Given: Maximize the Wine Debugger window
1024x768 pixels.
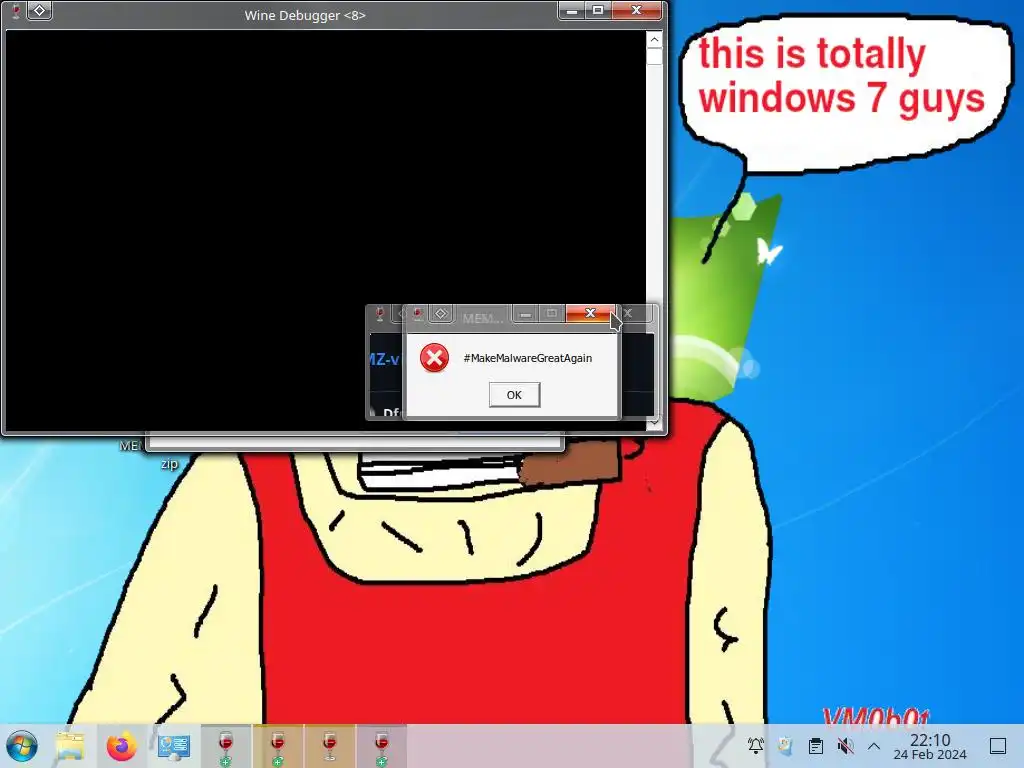Looking at the screenshot, I should [x=598, y=10].
